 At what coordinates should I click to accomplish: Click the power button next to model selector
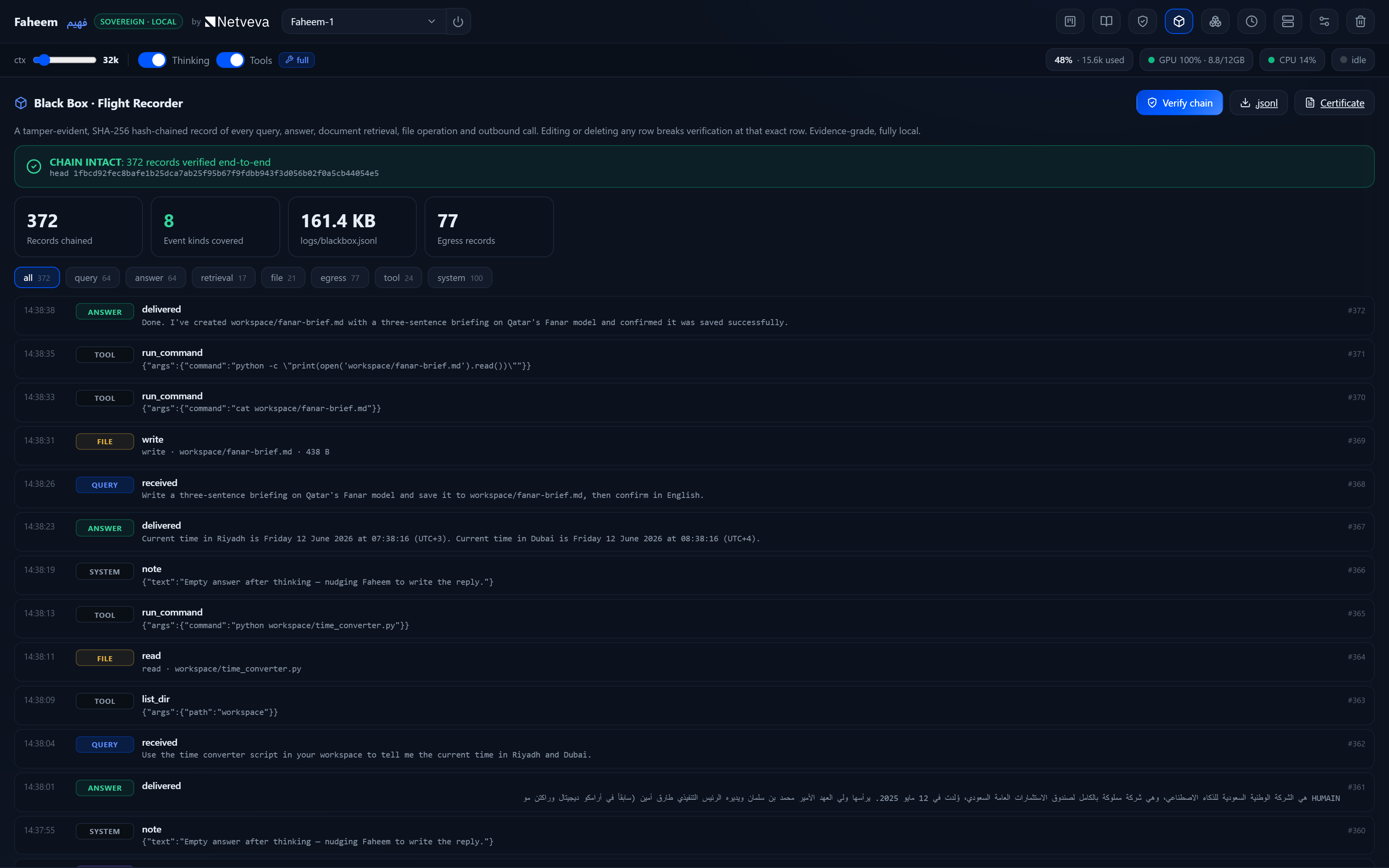coord(458,21)
